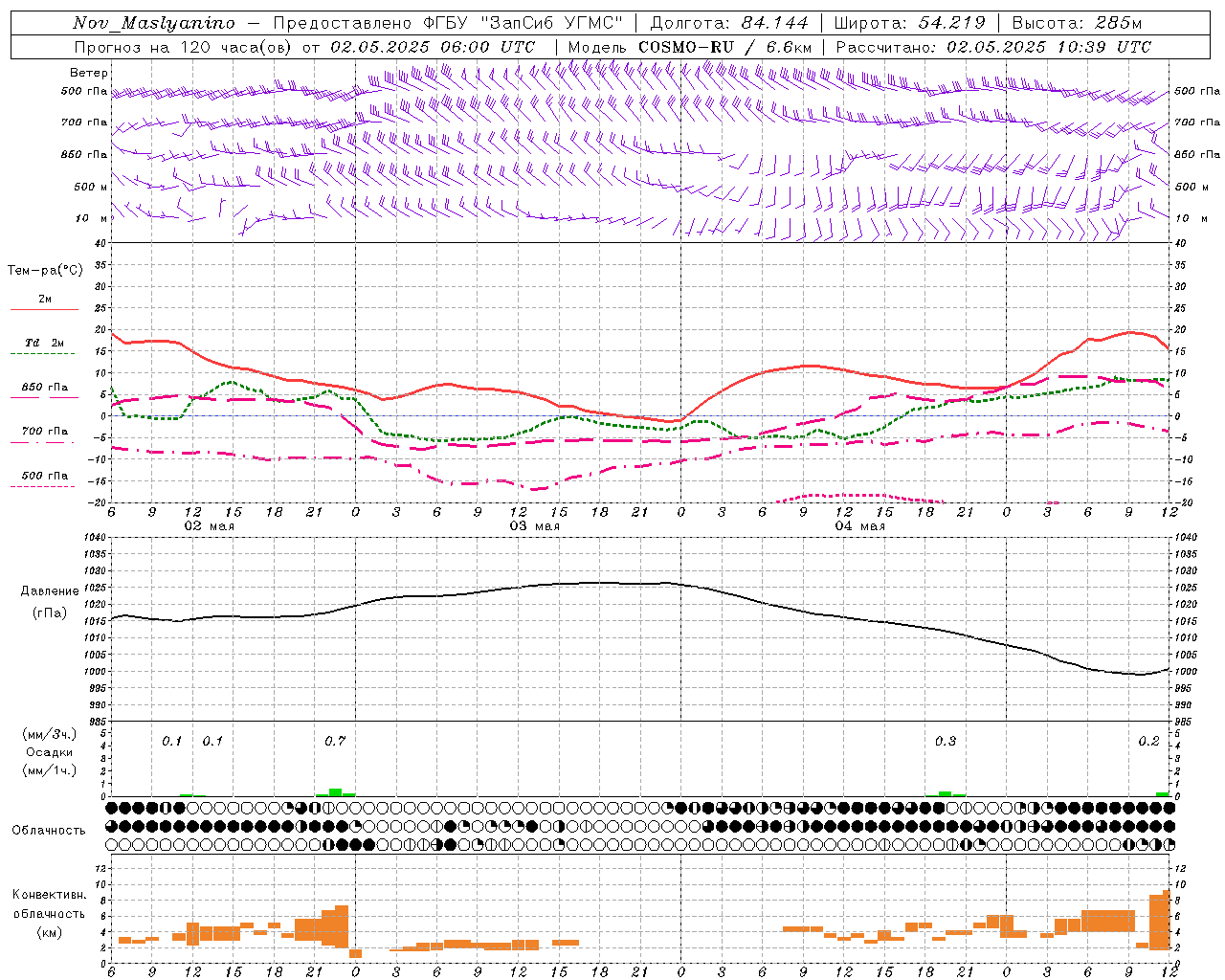
Task: Click the (мм/1ч.) precipitation unit label
Action: pos(49,770)
